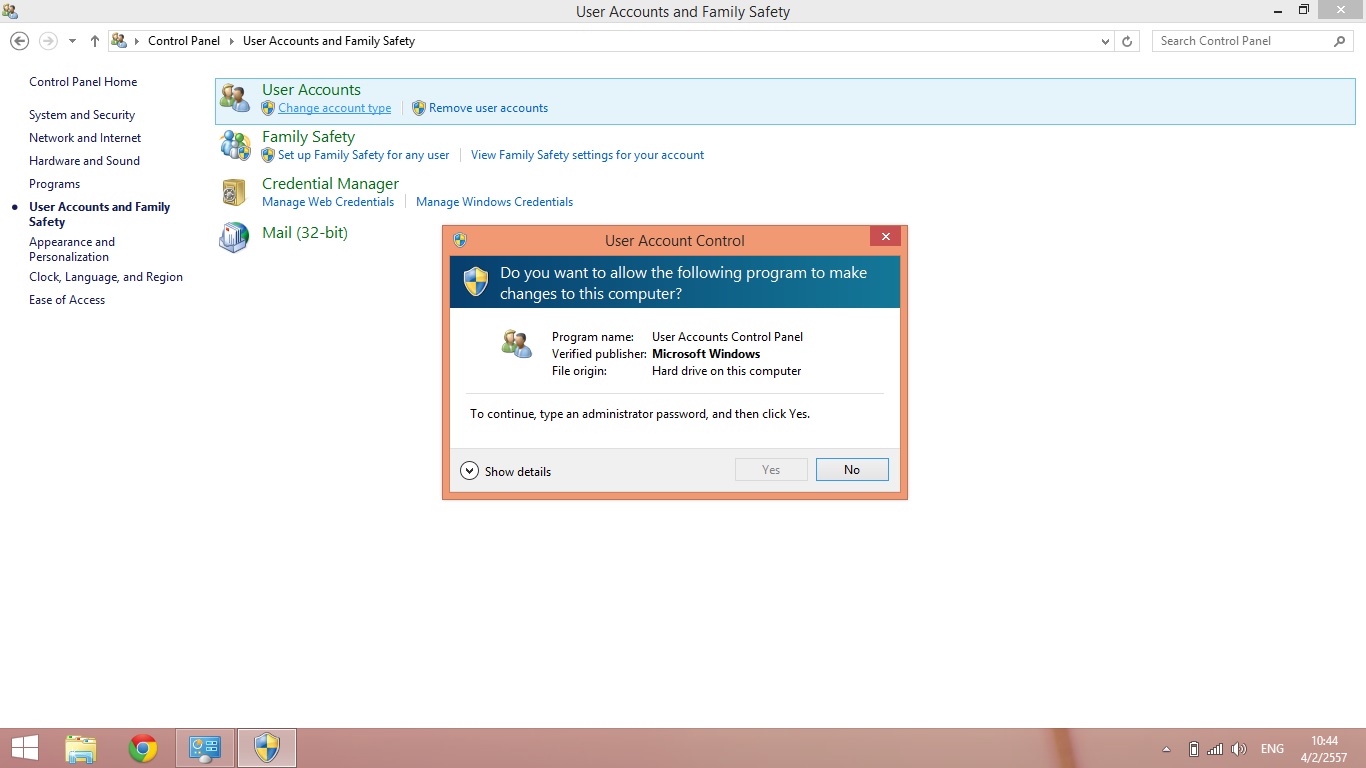
Task: Go back with the Back arrow button
Action: (19, 41)
